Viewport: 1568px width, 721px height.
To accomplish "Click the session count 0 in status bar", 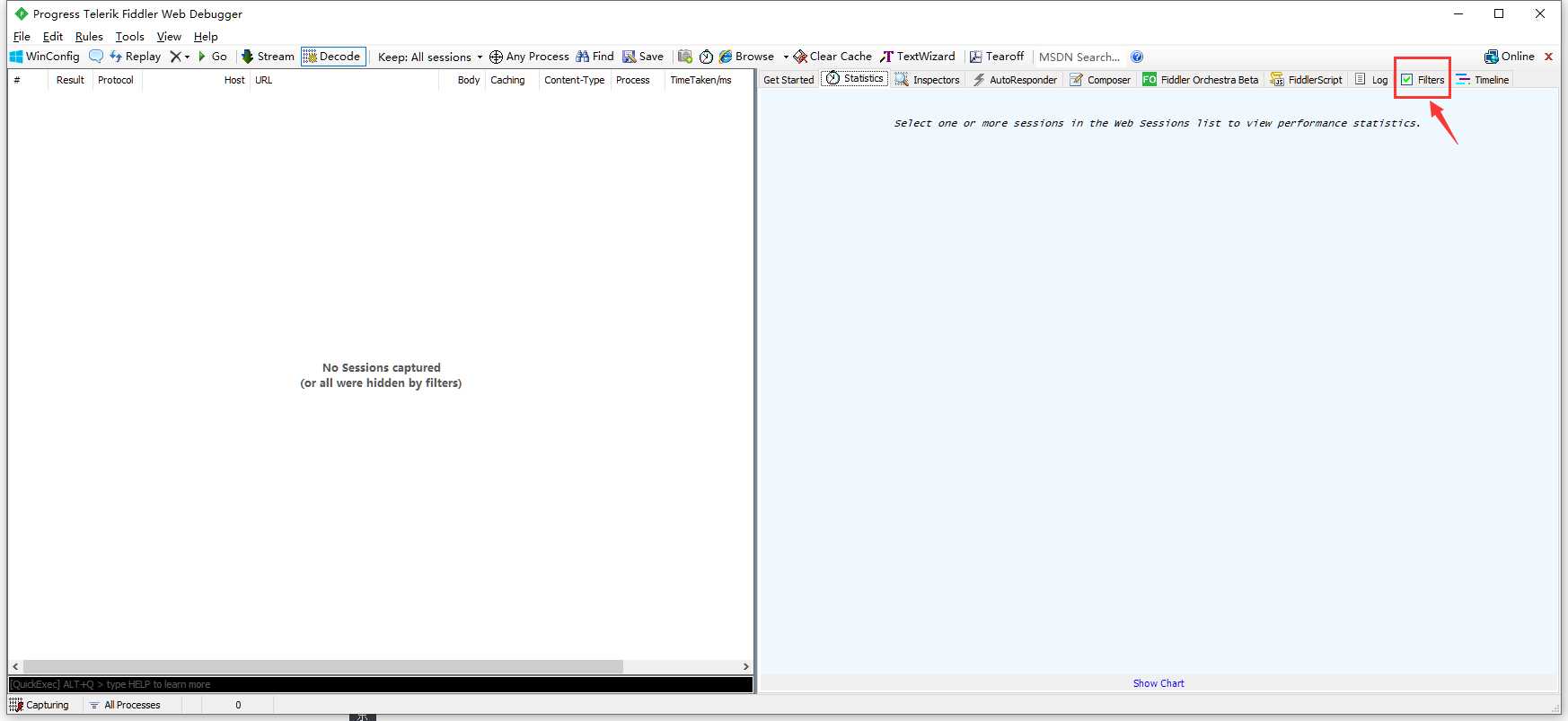I will pyautogui.click(x=238, y=706).
